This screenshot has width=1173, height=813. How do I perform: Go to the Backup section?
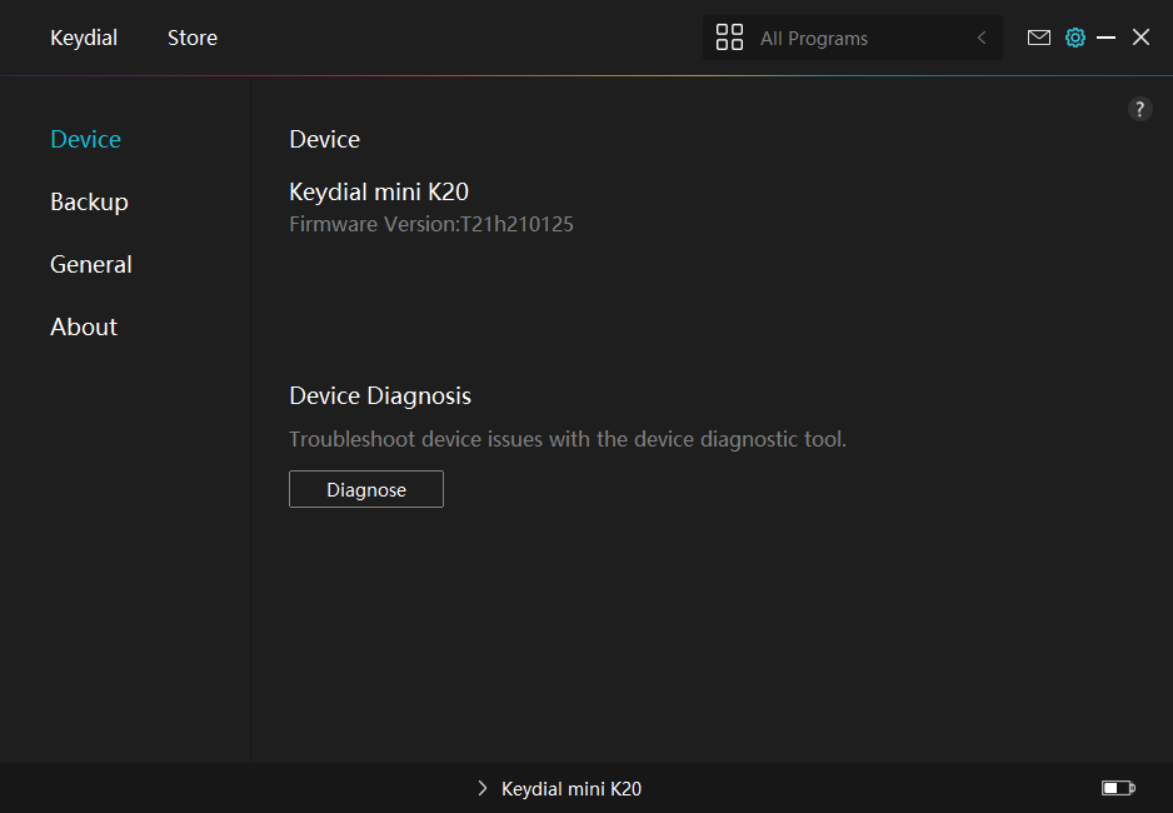coord(89,202)
